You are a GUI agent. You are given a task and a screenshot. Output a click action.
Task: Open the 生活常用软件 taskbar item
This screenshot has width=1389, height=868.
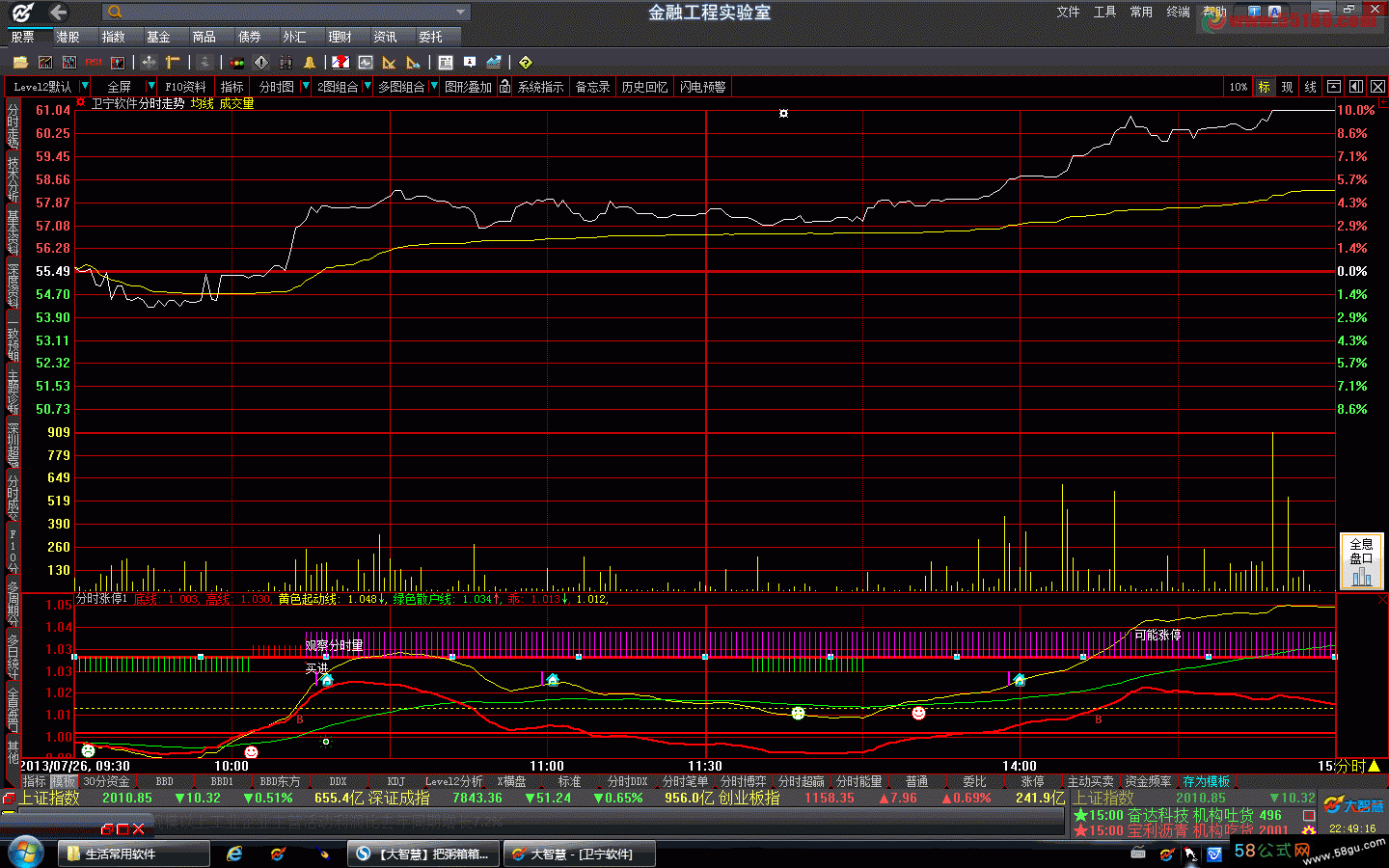pos(135,854)
